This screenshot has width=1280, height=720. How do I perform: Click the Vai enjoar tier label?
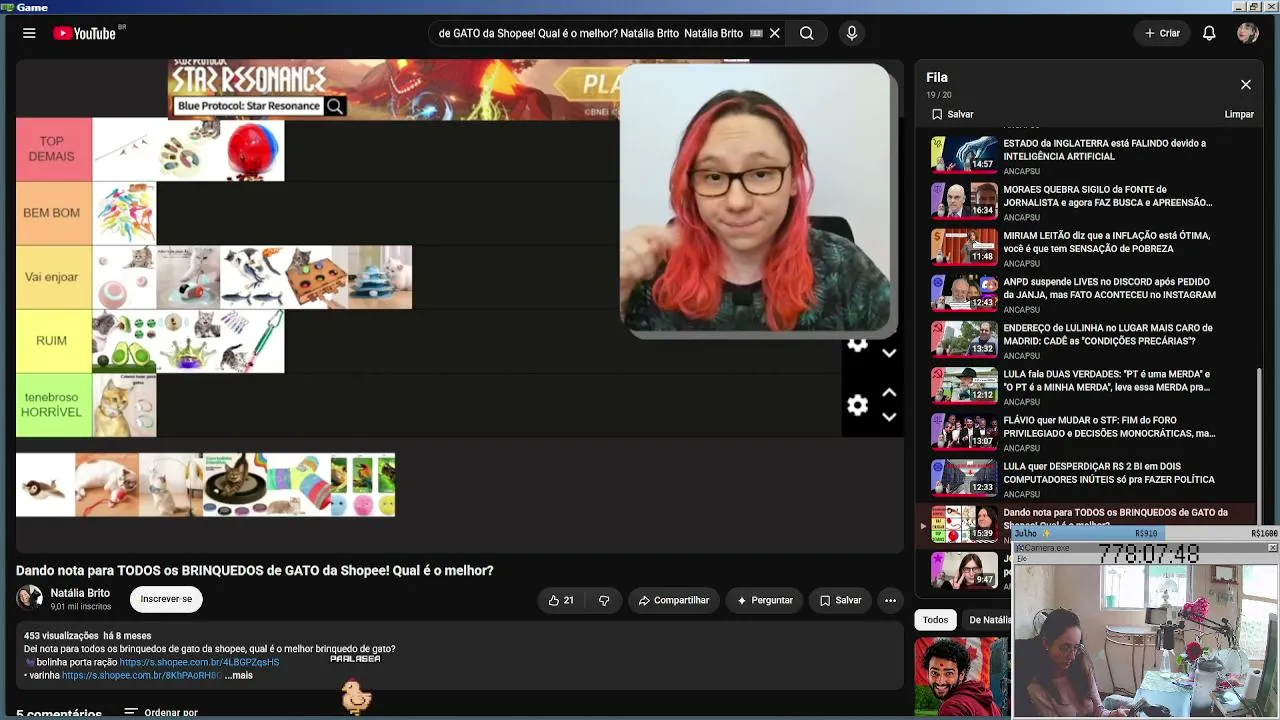pos(53,277)
